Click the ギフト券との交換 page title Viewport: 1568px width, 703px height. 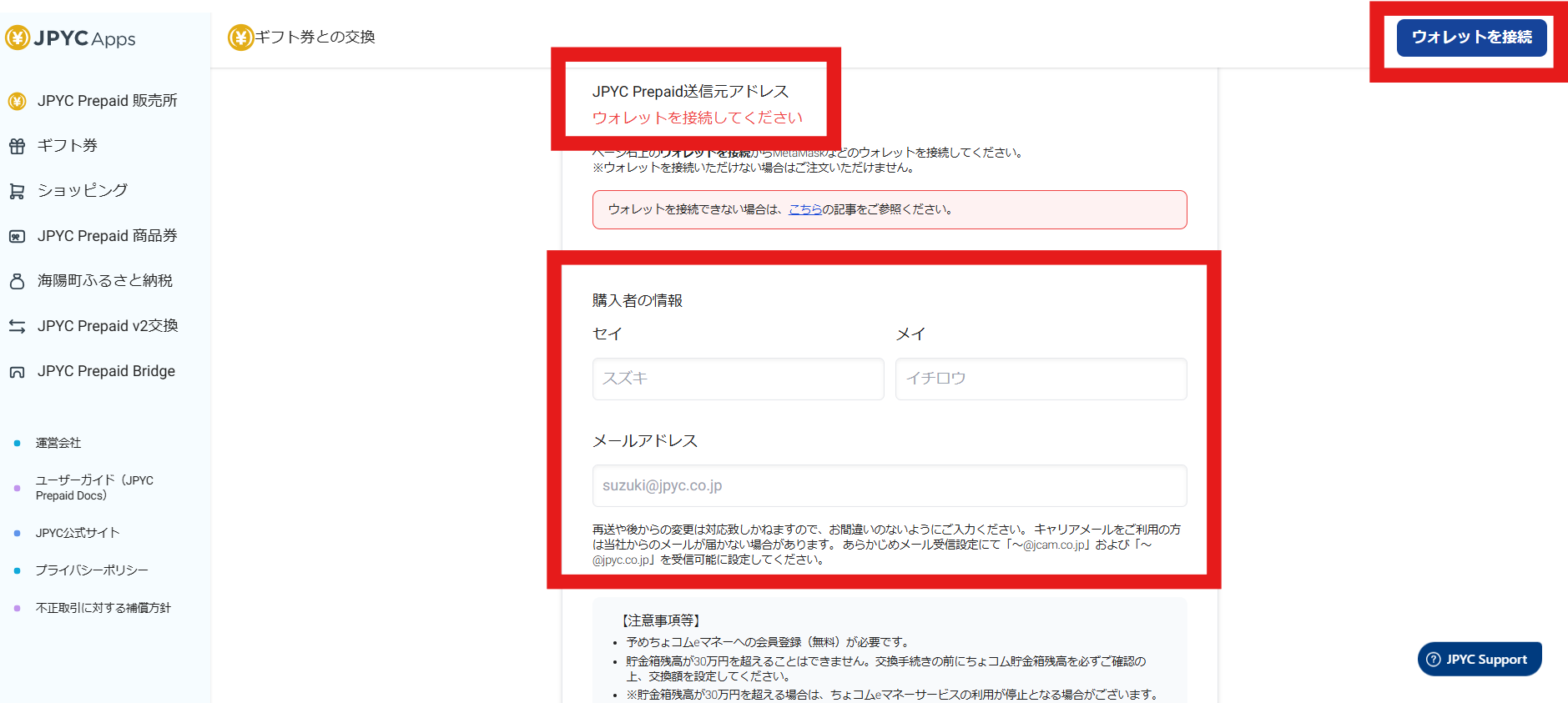point(315,38)
